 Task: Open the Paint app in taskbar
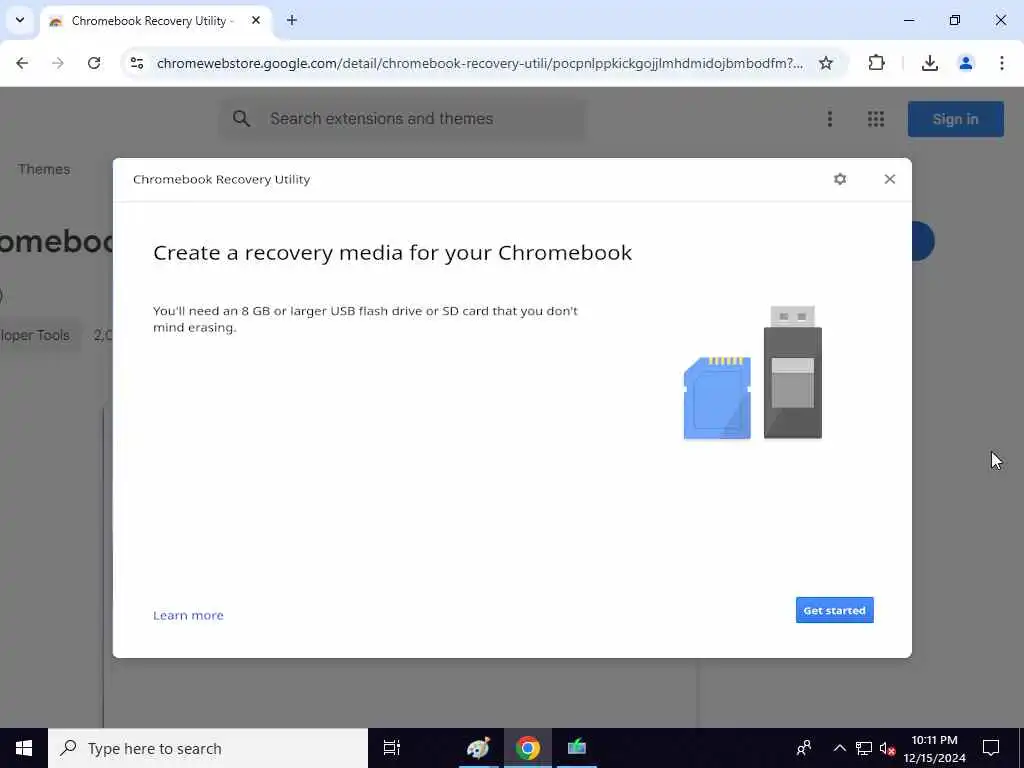click(x=478, y=748)
